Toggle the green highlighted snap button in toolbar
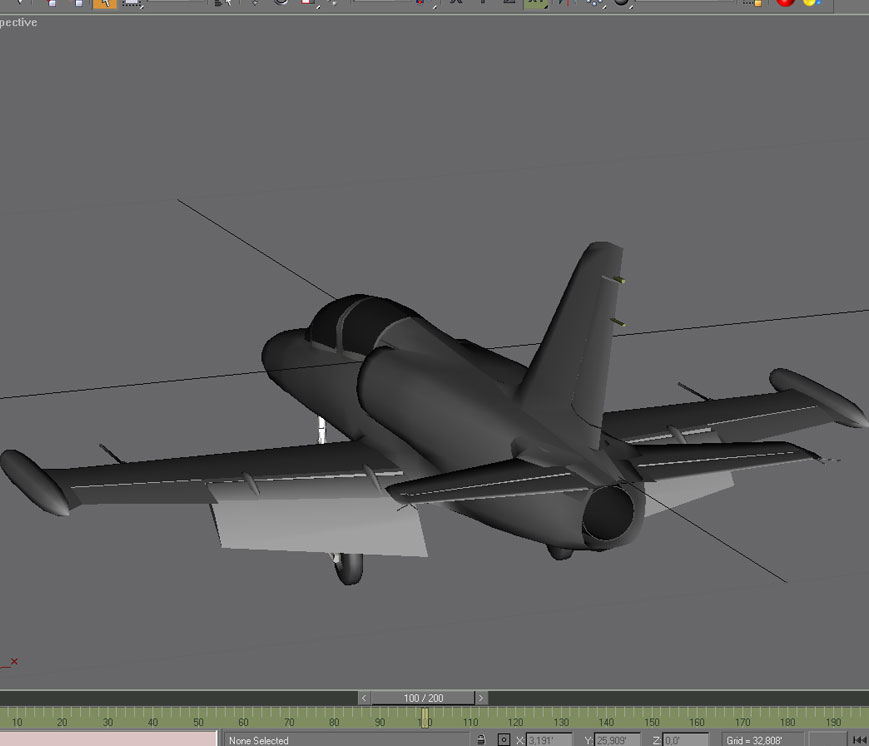Image resolution: width=869 pixels, height=746 pixels. point(536,3)
